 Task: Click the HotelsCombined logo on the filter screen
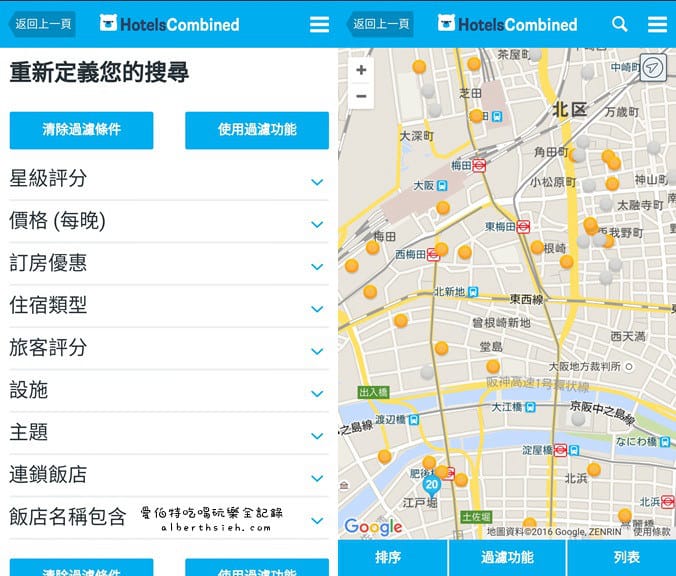[x=169, y=24]
